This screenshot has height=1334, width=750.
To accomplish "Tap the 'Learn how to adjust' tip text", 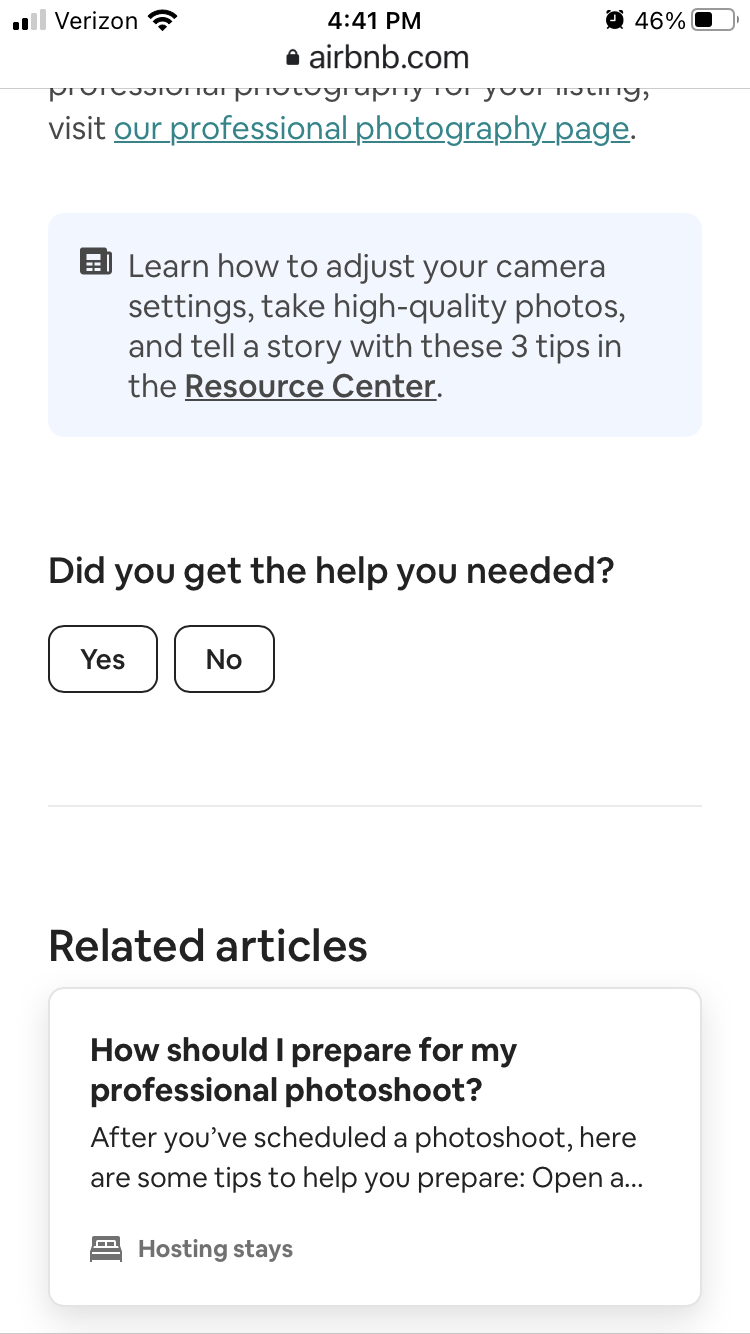I will click(x=376, y=326).
